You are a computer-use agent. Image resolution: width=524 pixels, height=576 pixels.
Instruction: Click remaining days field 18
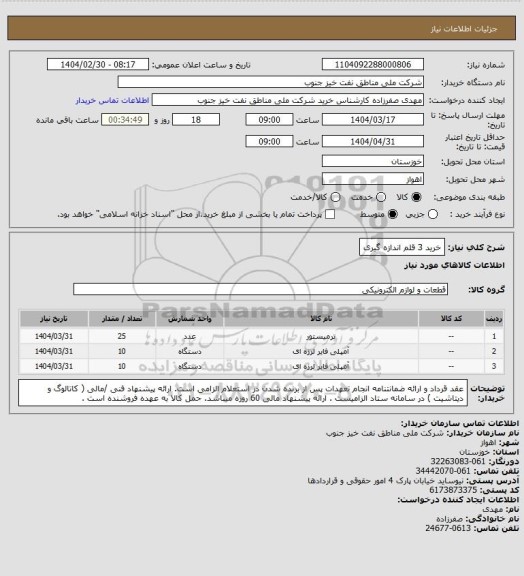196,120
